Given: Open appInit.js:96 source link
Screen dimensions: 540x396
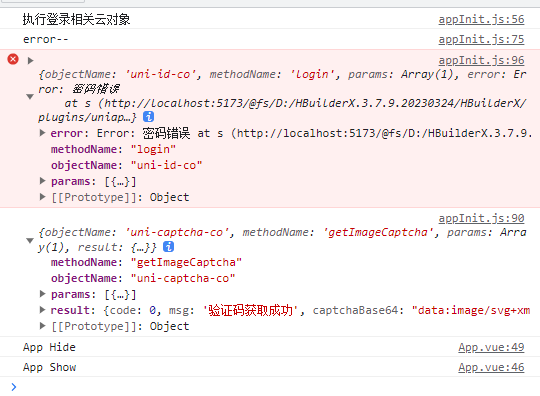Looking at the screenshot, I should pos(481,60).
